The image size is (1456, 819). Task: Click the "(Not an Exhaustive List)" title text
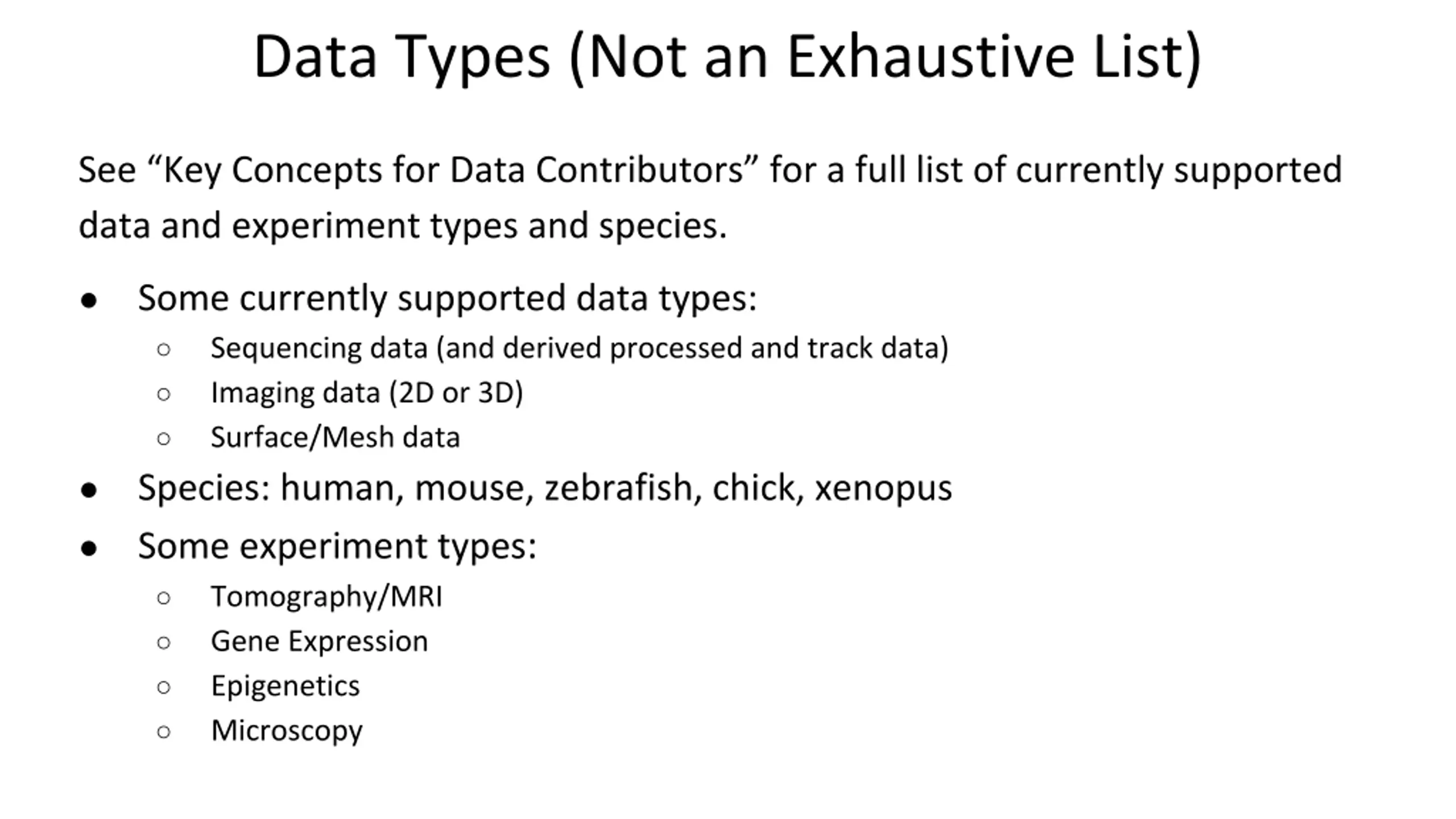pyautogui.click(x=885, y=57)
